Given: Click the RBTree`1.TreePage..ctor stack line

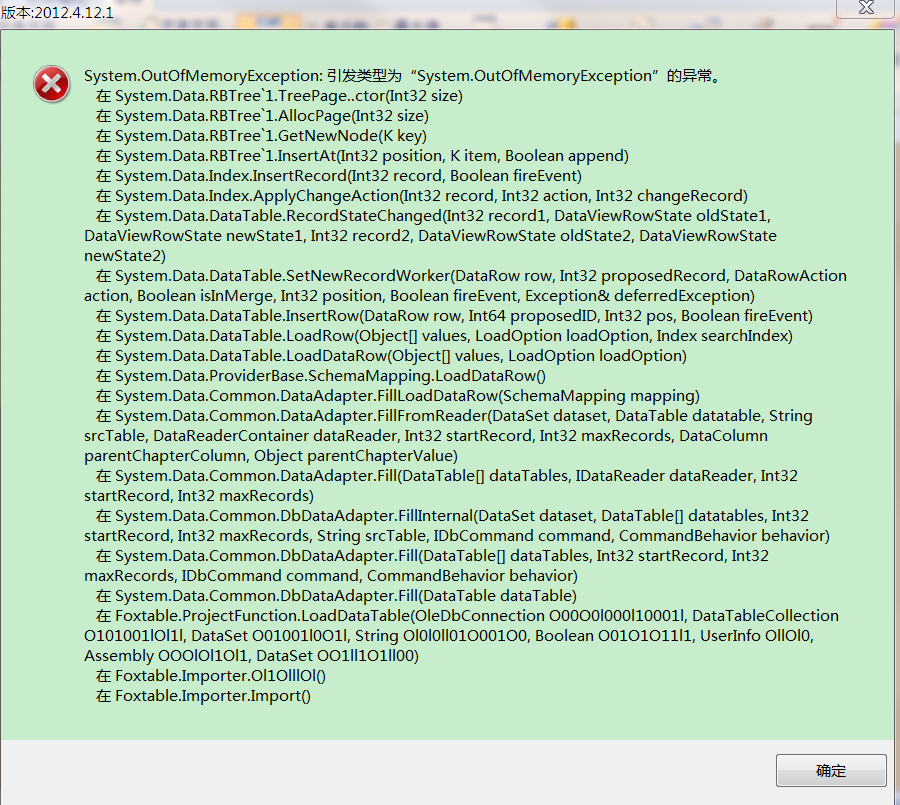Looking at the screenshot, I should (x=279, y=96).
